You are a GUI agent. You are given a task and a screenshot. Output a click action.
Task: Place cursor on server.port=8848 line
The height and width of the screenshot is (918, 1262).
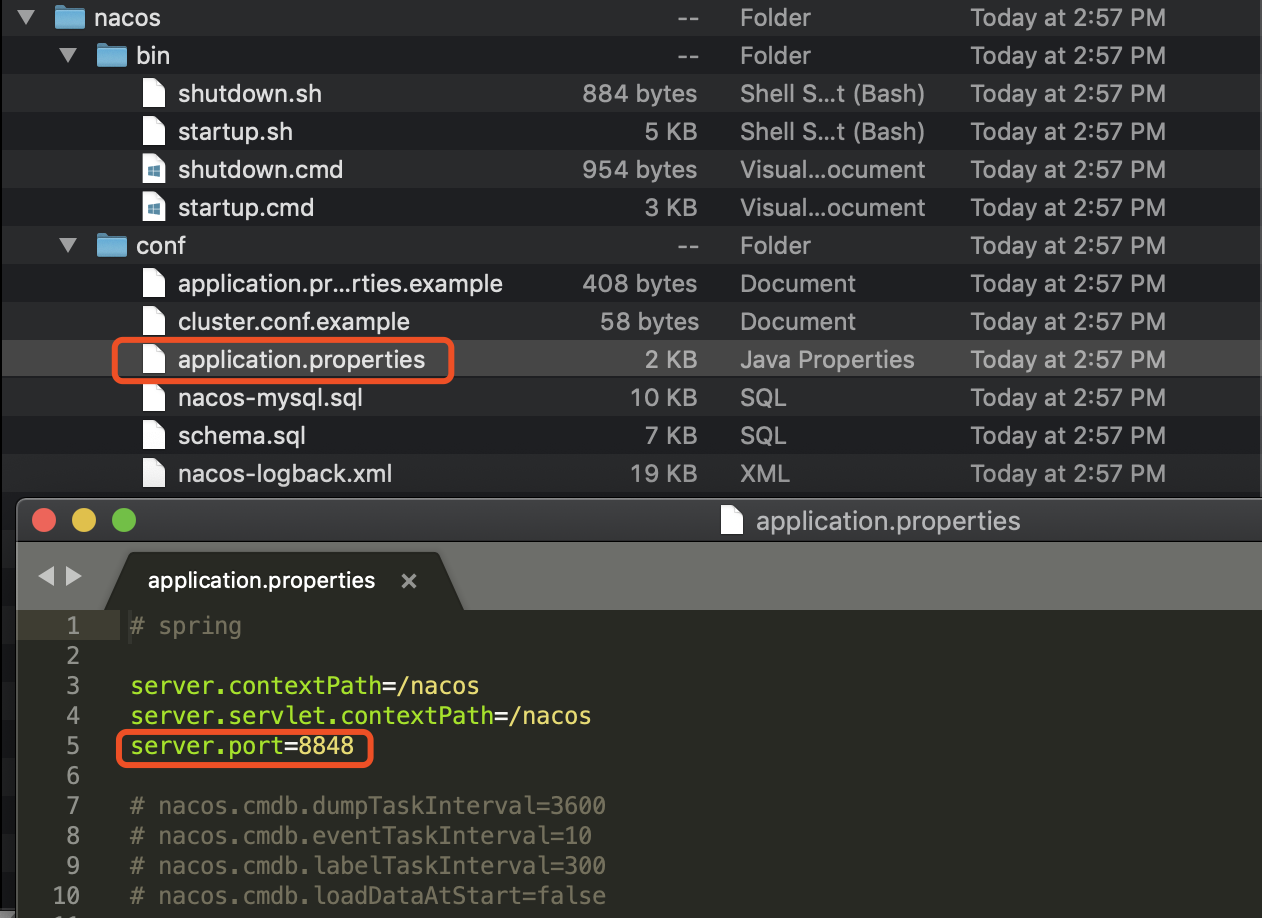242,746
